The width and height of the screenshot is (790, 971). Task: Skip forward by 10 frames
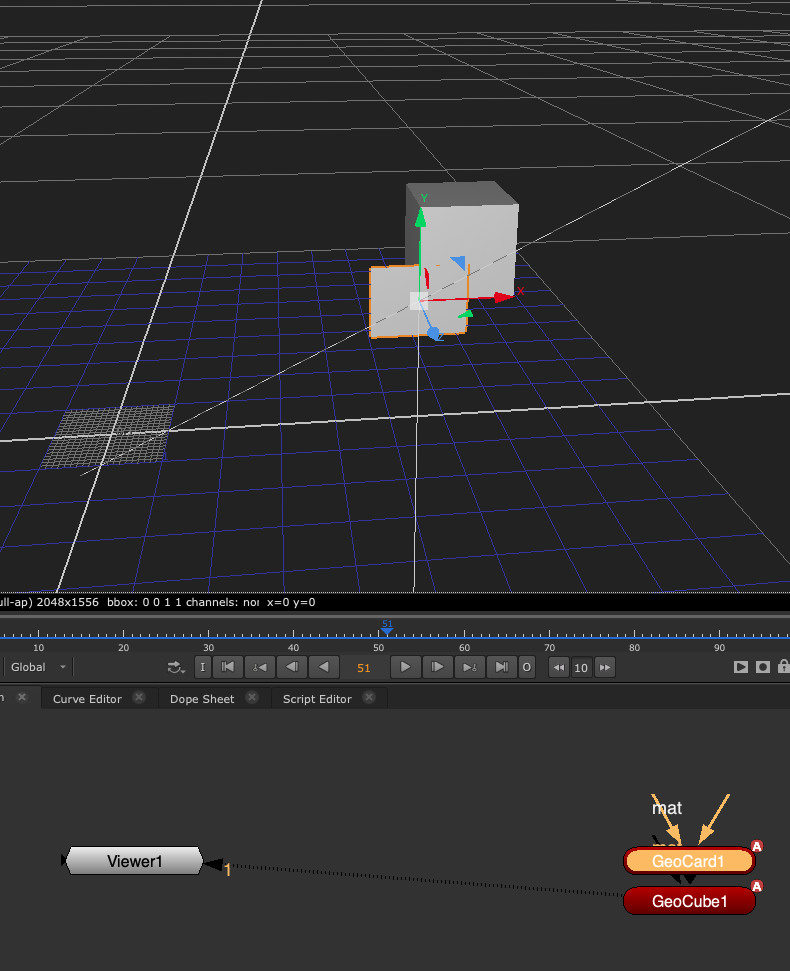(604, 667)
